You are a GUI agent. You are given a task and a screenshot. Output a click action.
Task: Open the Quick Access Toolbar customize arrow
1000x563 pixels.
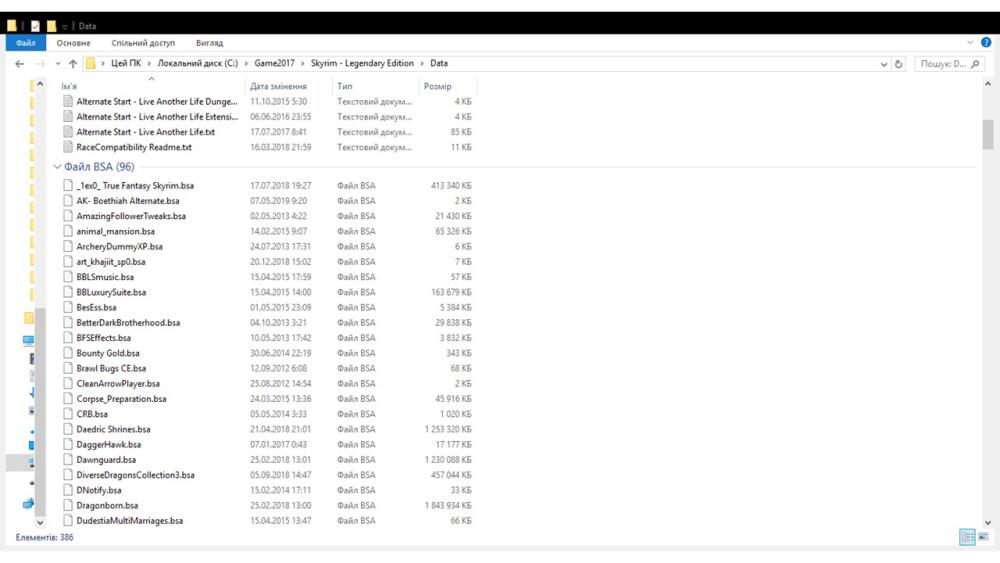(64, 27)
